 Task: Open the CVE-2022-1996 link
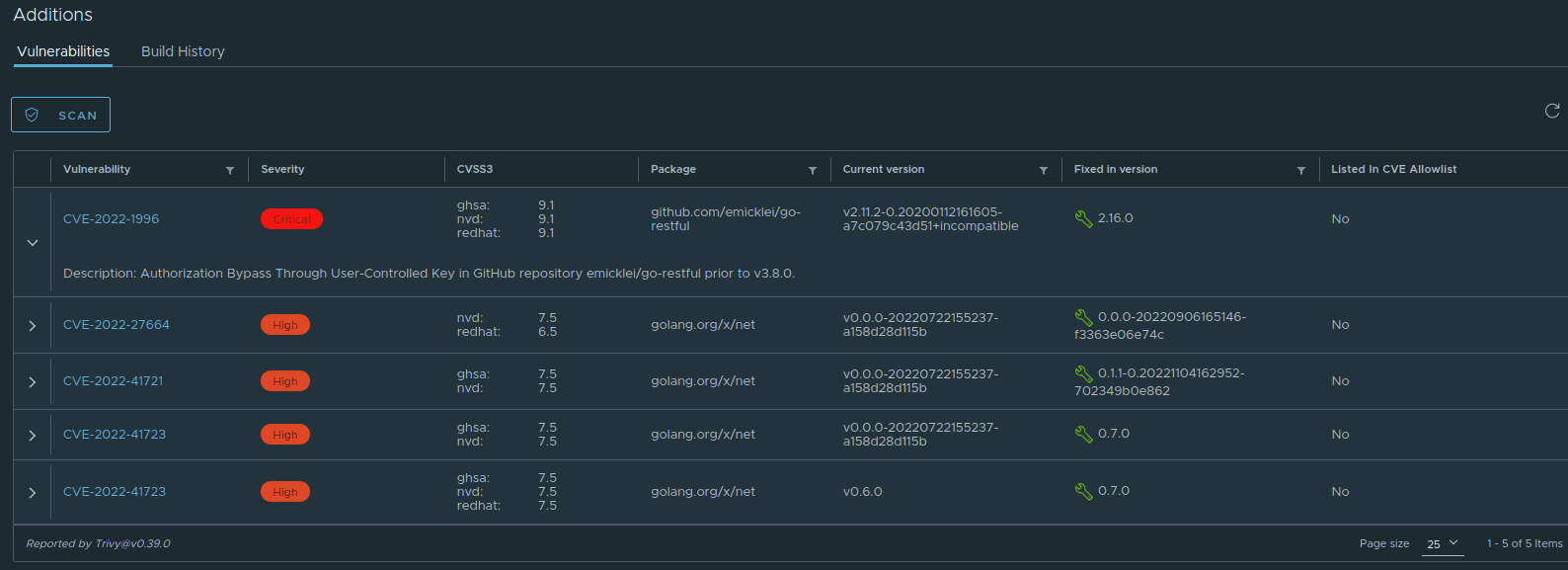click(x=111, y=219)
